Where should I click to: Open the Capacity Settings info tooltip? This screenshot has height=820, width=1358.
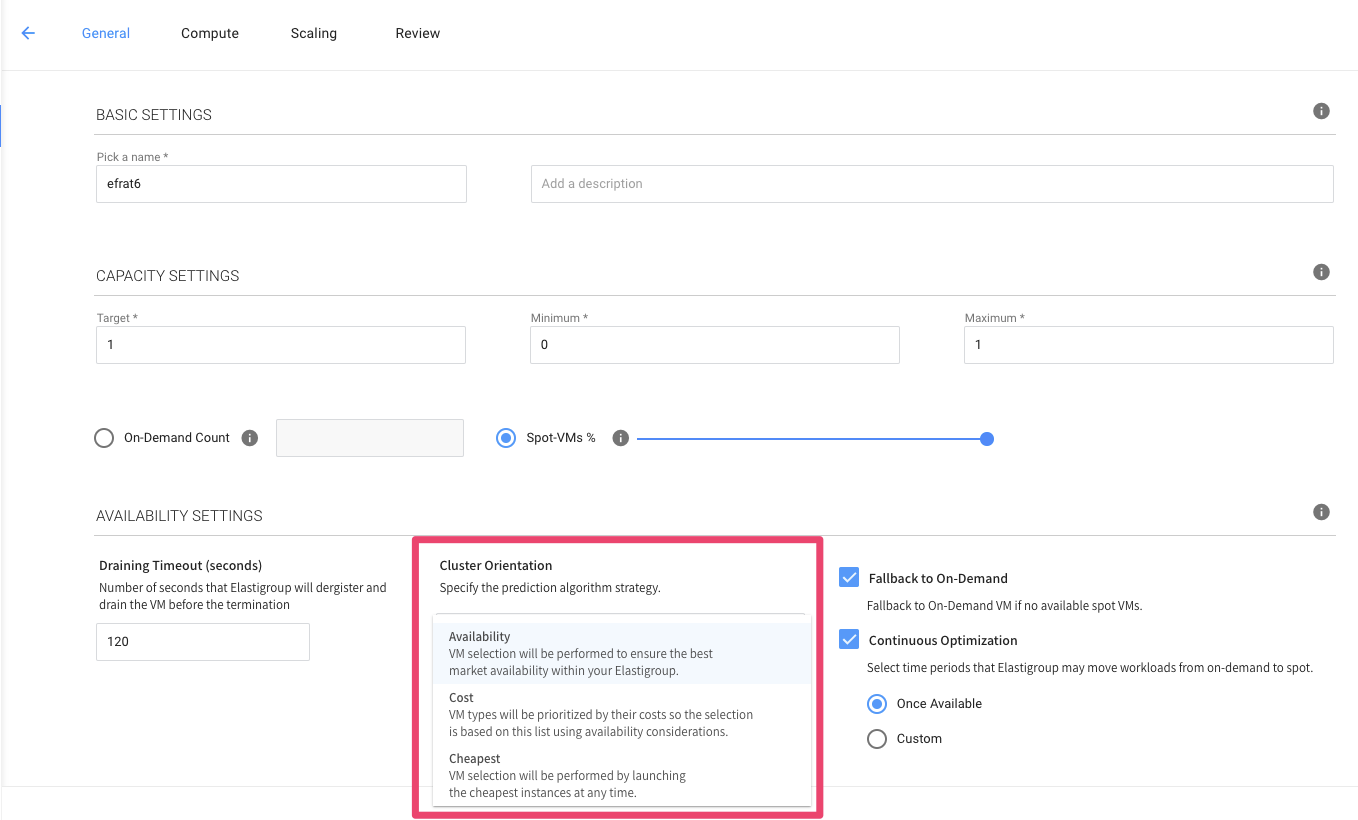pos(1321,271)
